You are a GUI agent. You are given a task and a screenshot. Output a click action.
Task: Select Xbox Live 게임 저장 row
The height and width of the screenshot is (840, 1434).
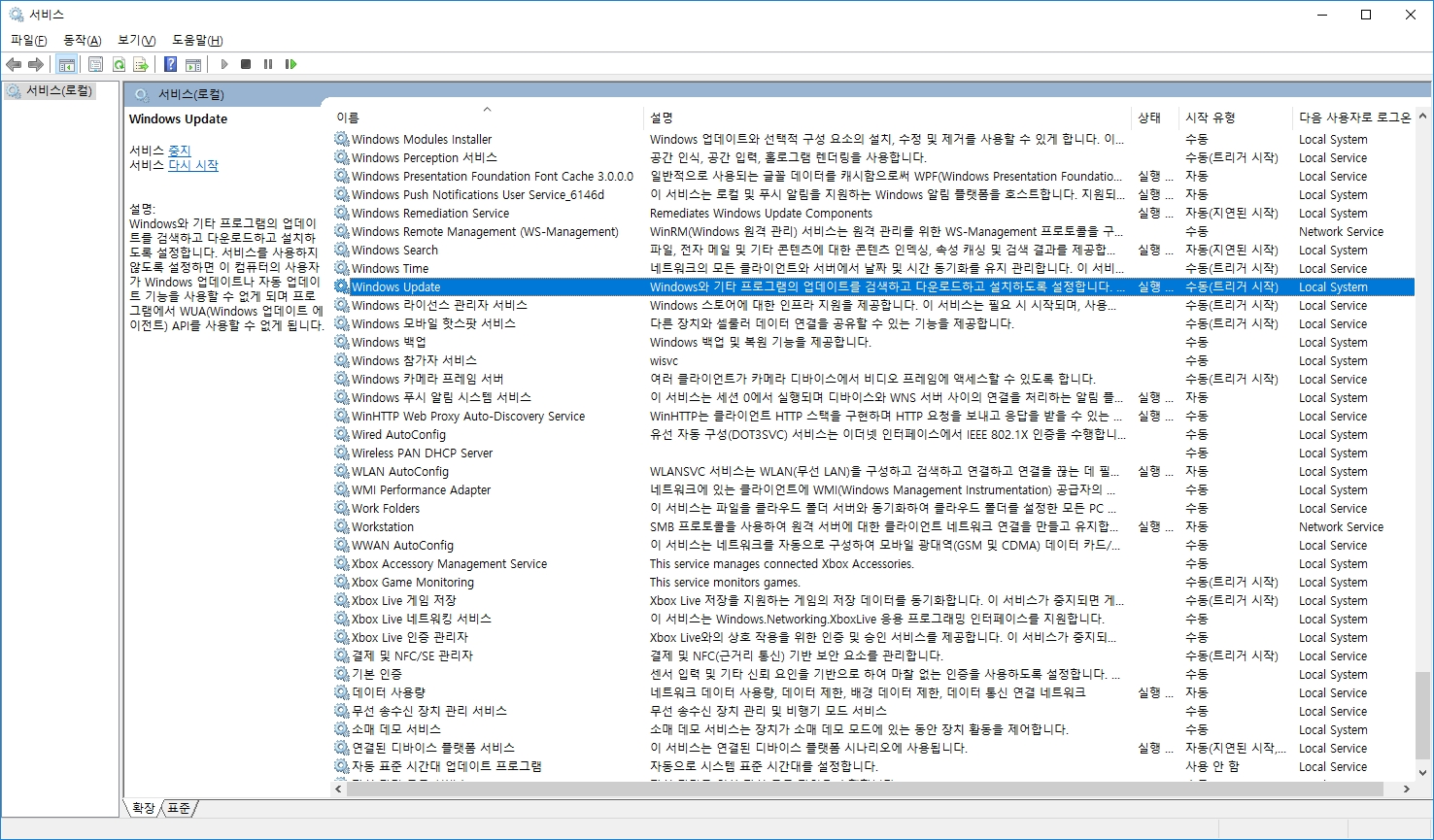(x=873, y=600)
